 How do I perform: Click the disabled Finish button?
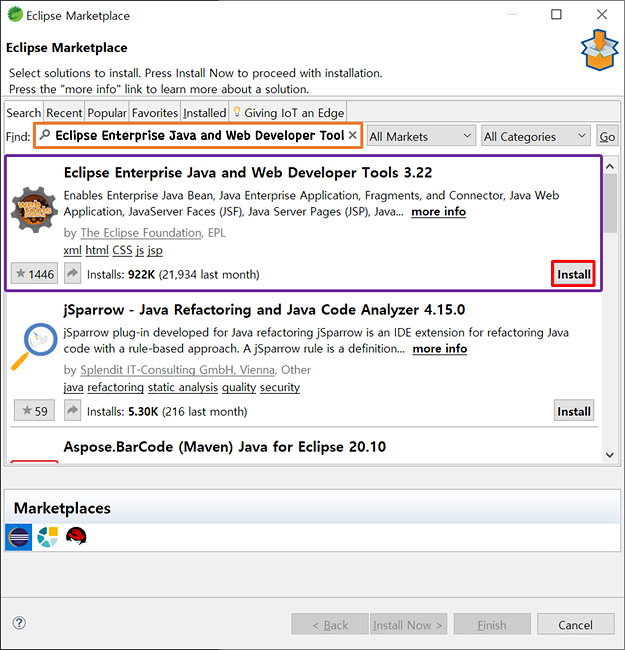492,624
